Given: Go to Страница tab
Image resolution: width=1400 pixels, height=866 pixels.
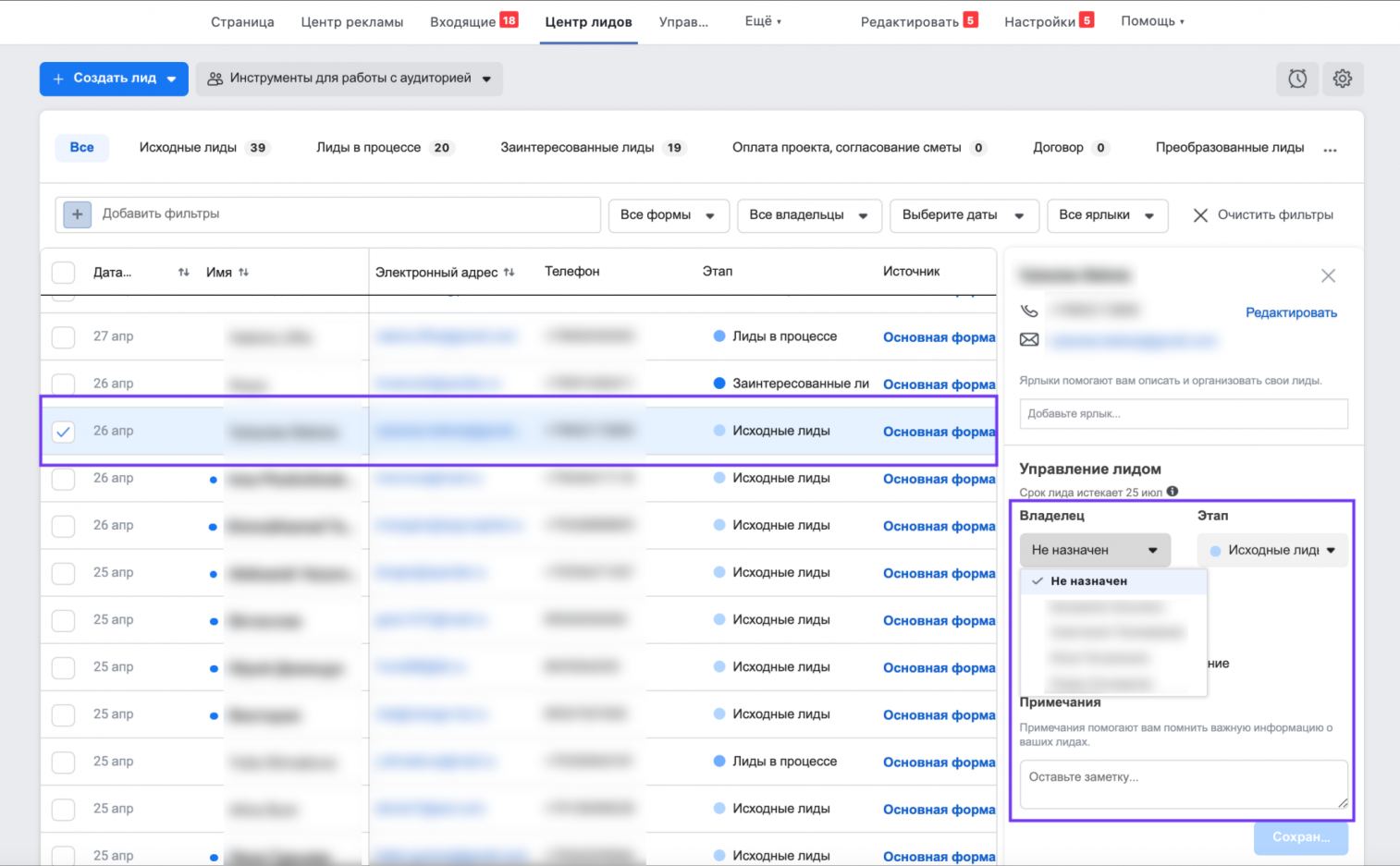Looking at the screenshot, I should pos(242,21).
